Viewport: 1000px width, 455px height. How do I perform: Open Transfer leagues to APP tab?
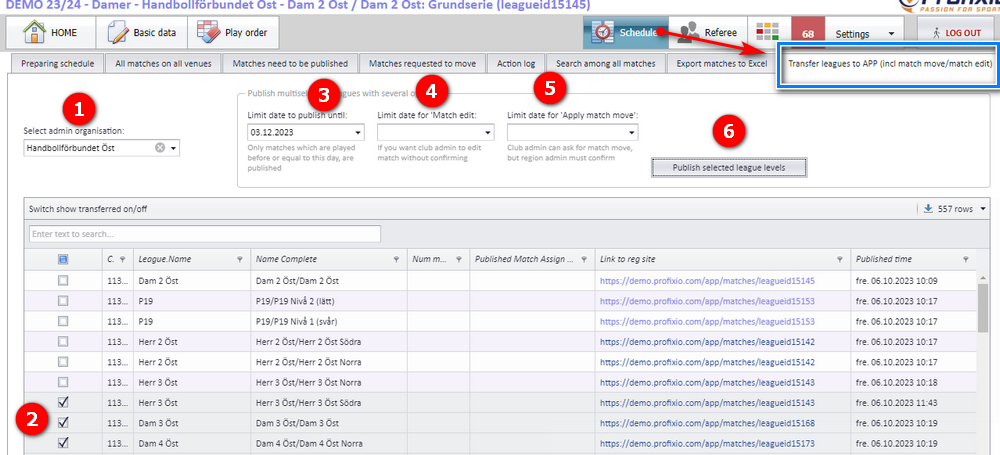pyautogui.click(x=889, y=64)
